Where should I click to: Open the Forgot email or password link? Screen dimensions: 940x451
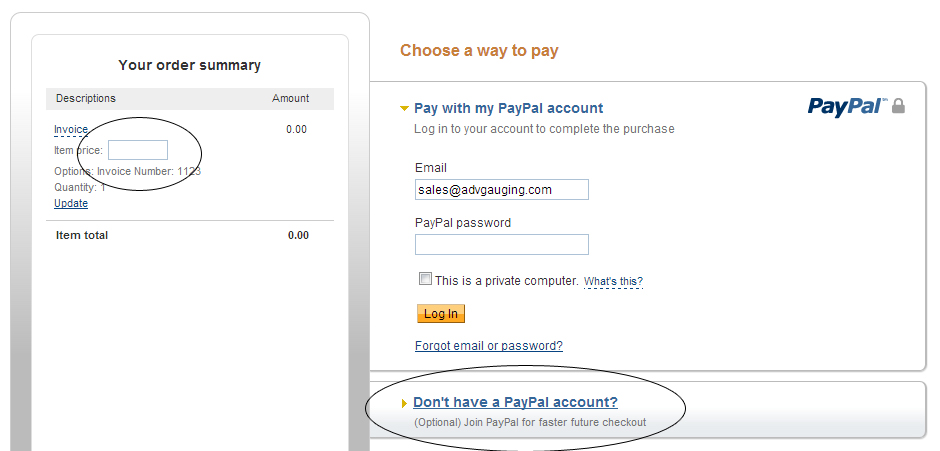click(x=489, y=345)
